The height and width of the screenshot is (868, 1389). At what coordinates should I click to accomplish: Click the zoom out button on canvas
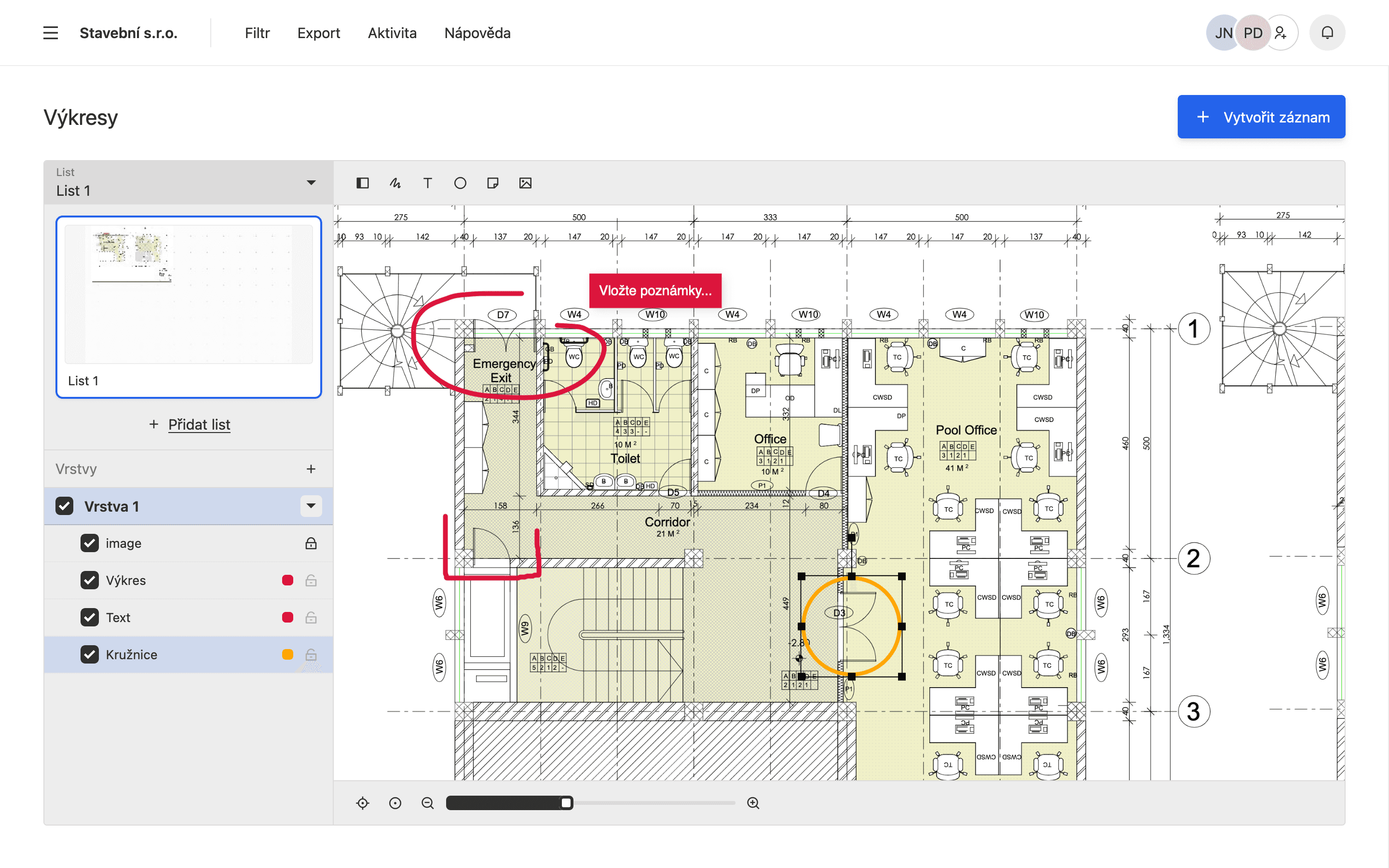click(x=427, y=803)
